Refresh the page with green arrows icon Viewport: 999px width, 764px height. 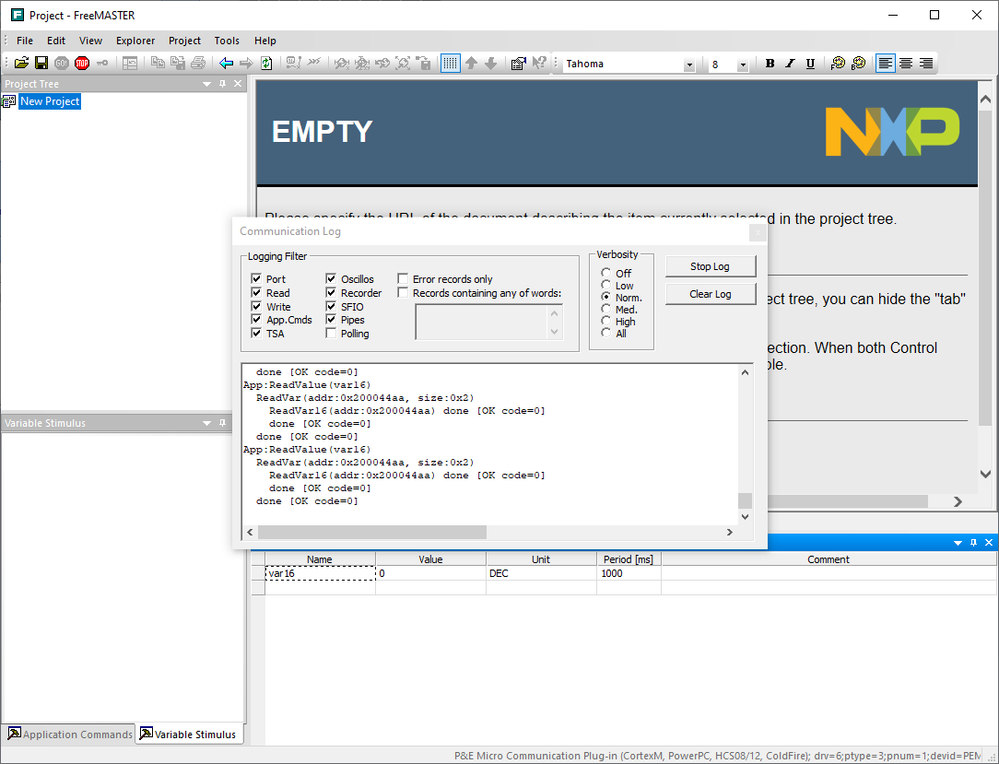coord(266,63)
